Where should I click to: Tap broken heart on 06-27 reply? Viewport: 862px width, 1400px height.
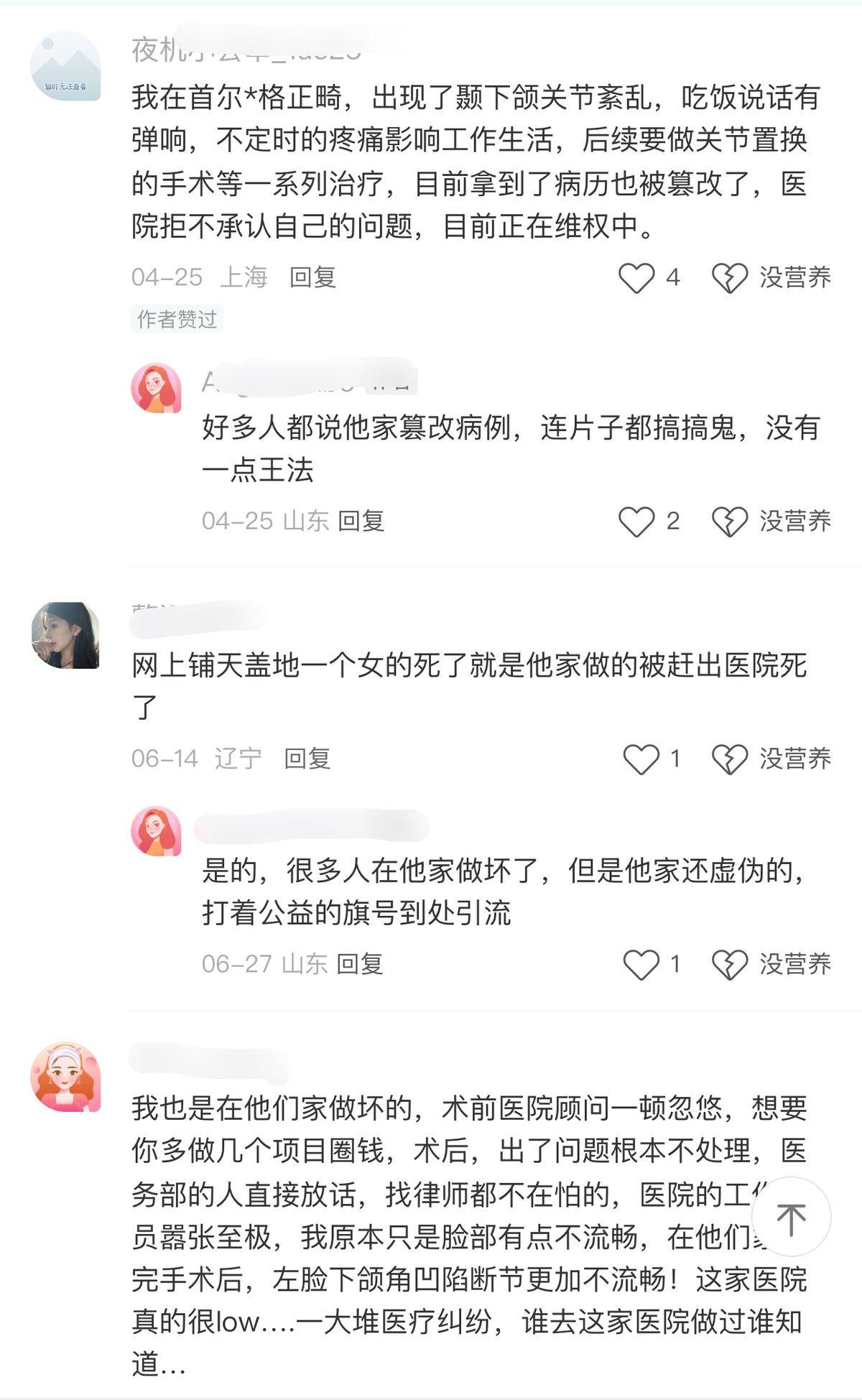(x=730, y=965)
